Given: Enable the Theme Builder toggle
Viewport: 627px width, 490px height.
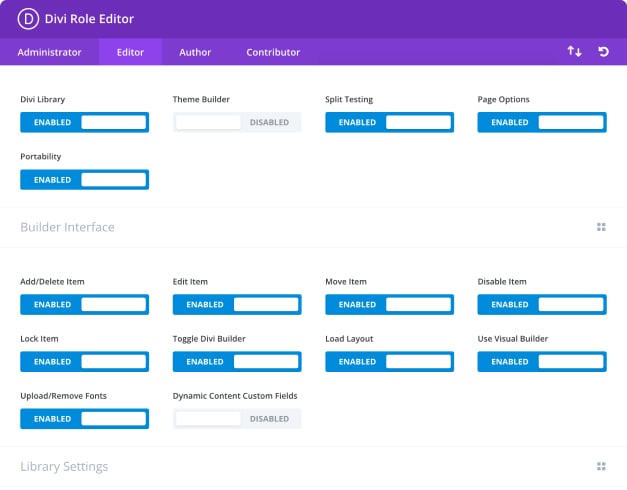Looking at the screenshot, I should click(237, 122).
